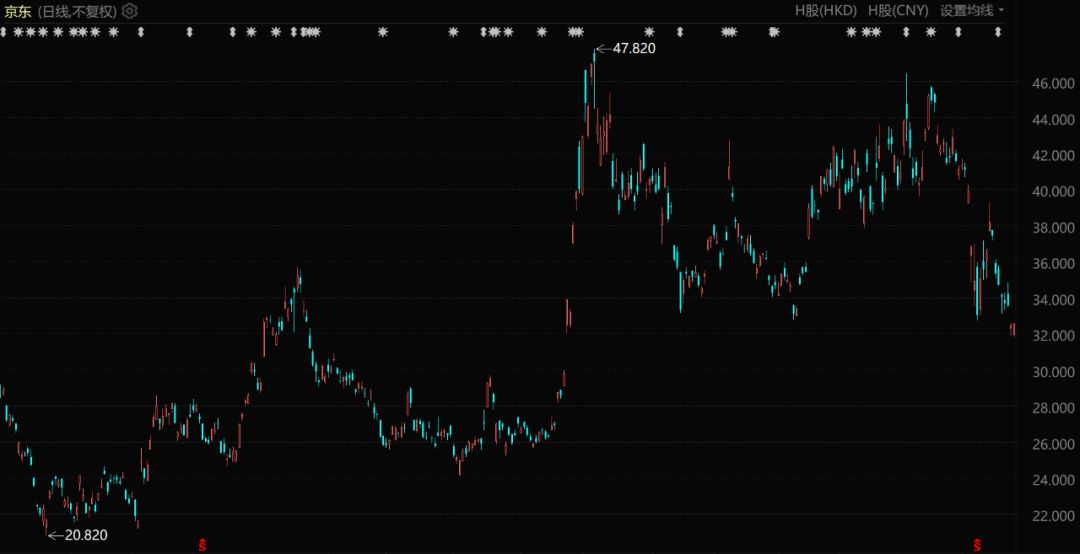The width and height of the screenshot is (1080, 554).
Task: Switch price display to H股(CNY)
Action: [x=897, y=11]
